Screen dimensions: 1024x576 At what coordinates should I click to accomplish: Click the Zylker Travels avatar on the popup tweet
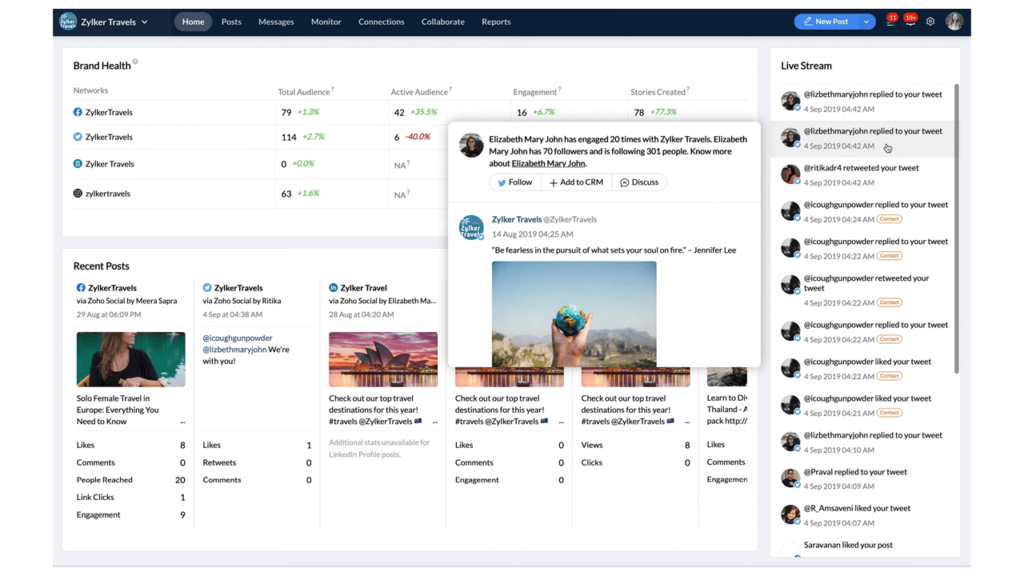point(471,227)
